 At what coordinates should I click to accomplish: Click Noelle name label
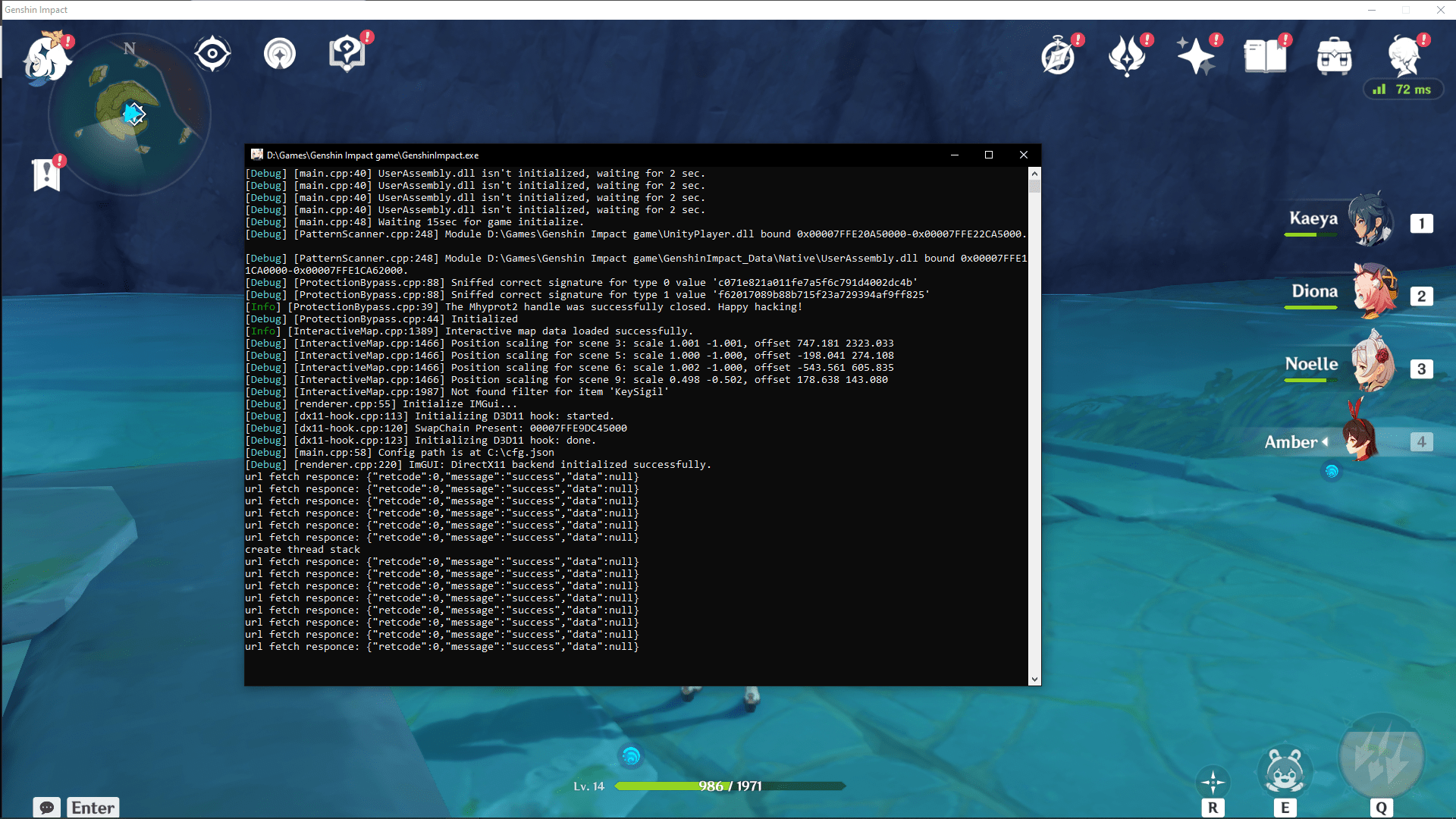(x=1311, y=364)
